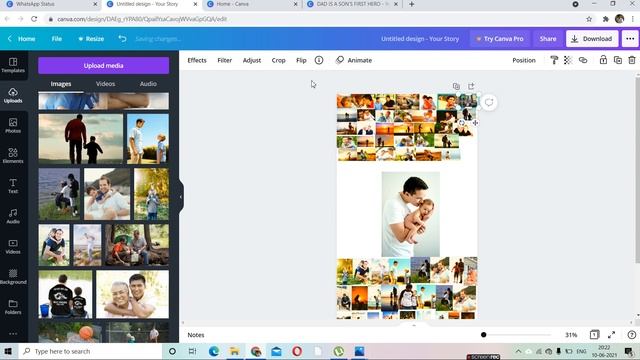Select father and child silhouette thumbnail

coord(80,139)
